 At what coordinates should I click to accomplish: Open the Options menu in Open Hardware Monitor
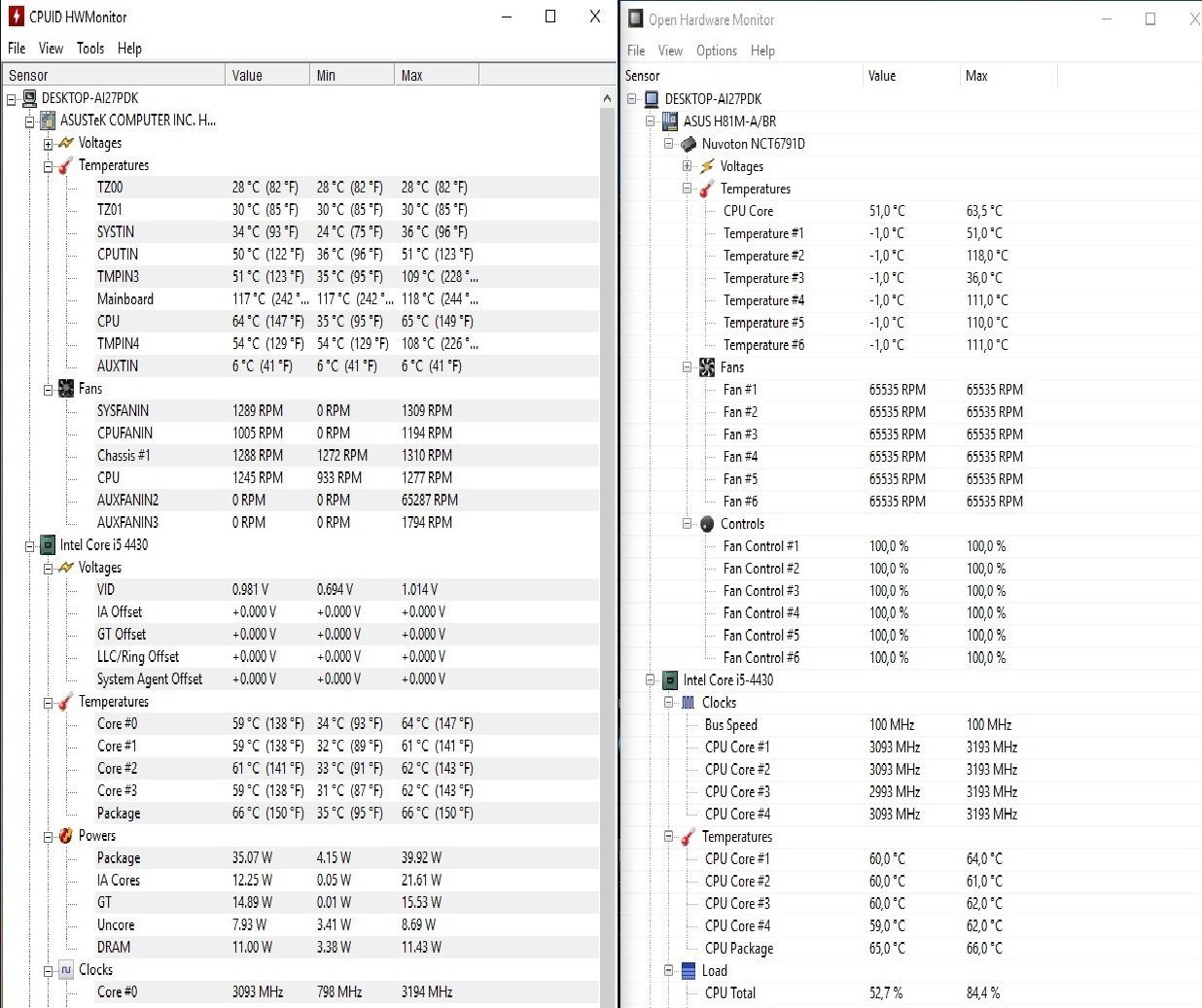[717, 51]
